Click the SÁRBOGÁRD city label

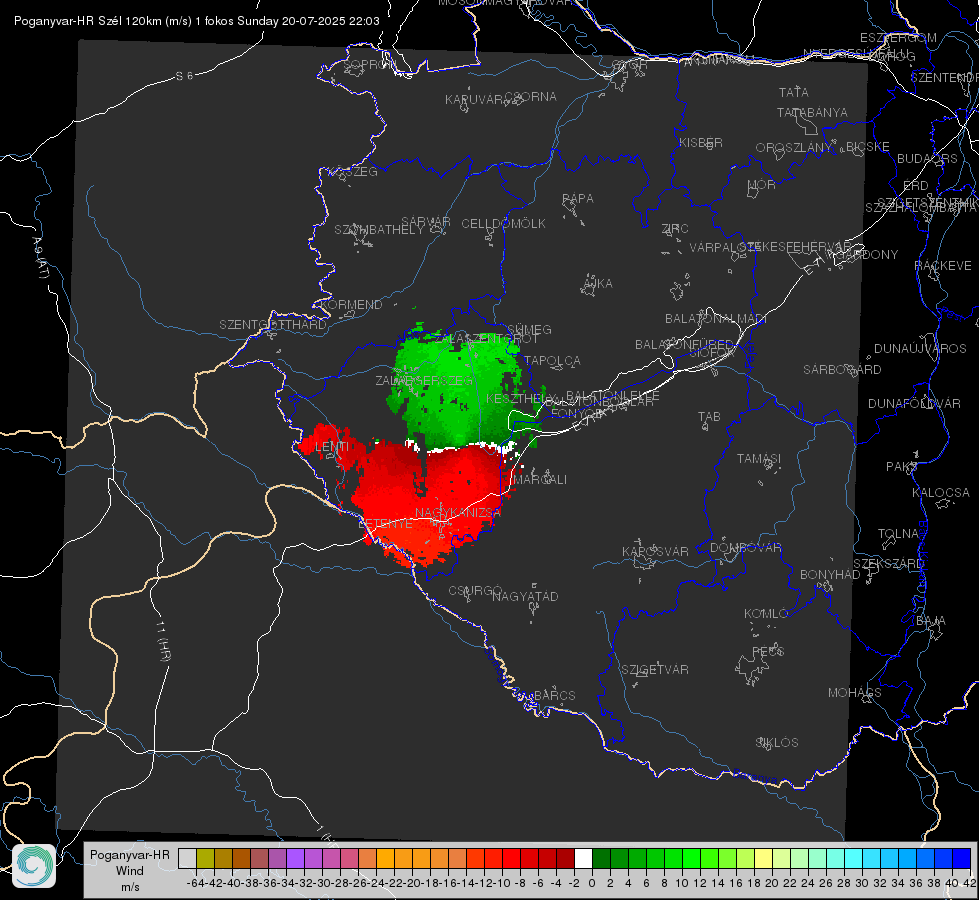click(x=842, y=370)
